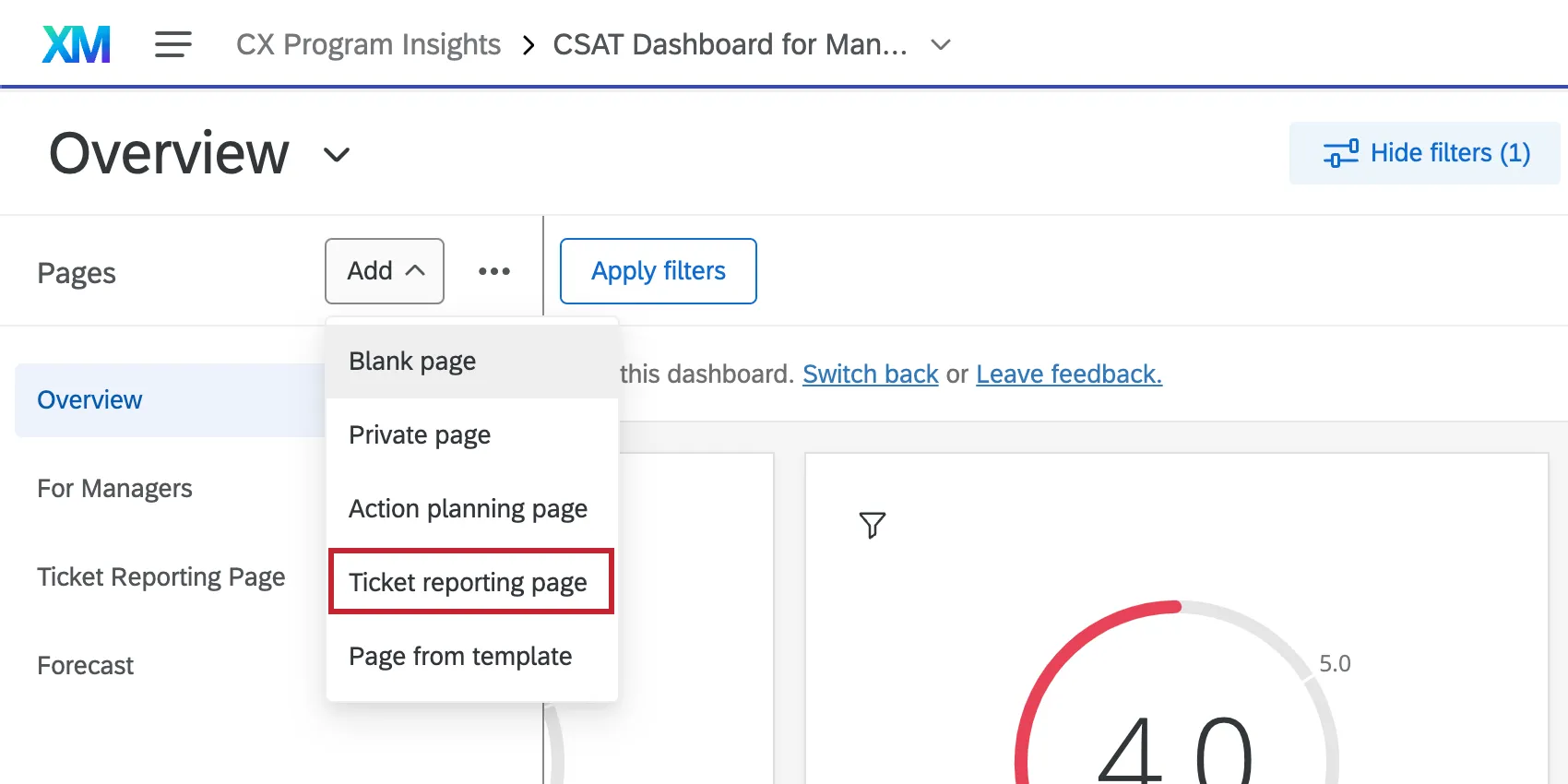Open the hamburger navigation menu
1568x784 pixels.
[172, 44]
